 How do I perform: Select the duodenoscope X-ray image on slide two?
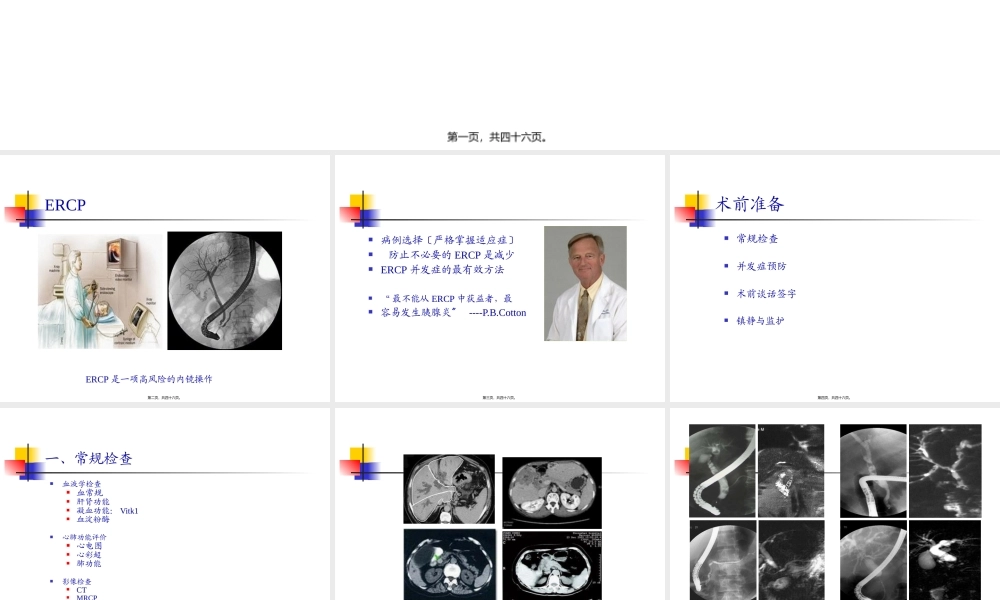(x=224, y=290)
